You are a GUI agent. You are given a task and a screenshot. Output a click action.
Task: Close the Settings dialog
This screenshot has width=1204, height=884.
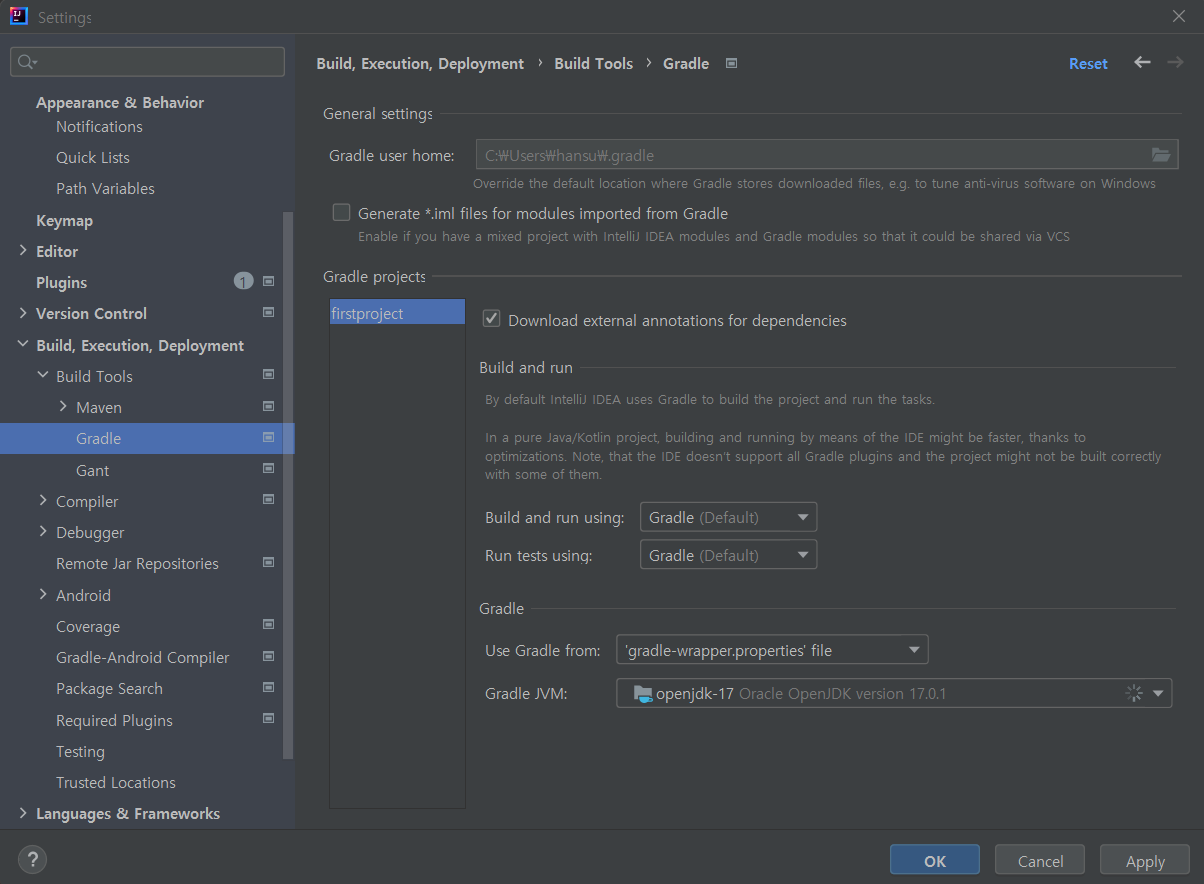[1179, 17]
